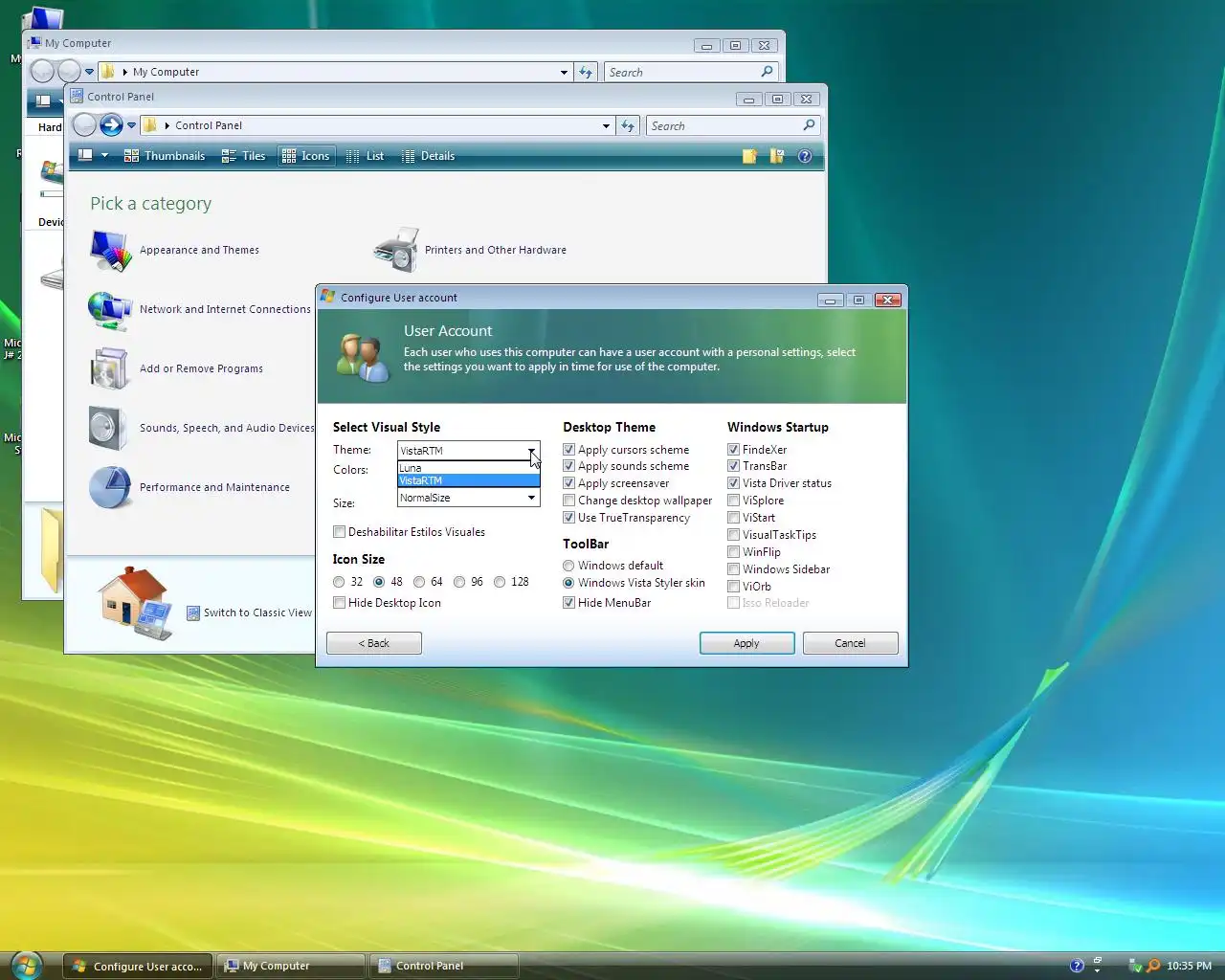
Task: Uncheck FindeXer startup checkbox
Action: click(733, 450)
